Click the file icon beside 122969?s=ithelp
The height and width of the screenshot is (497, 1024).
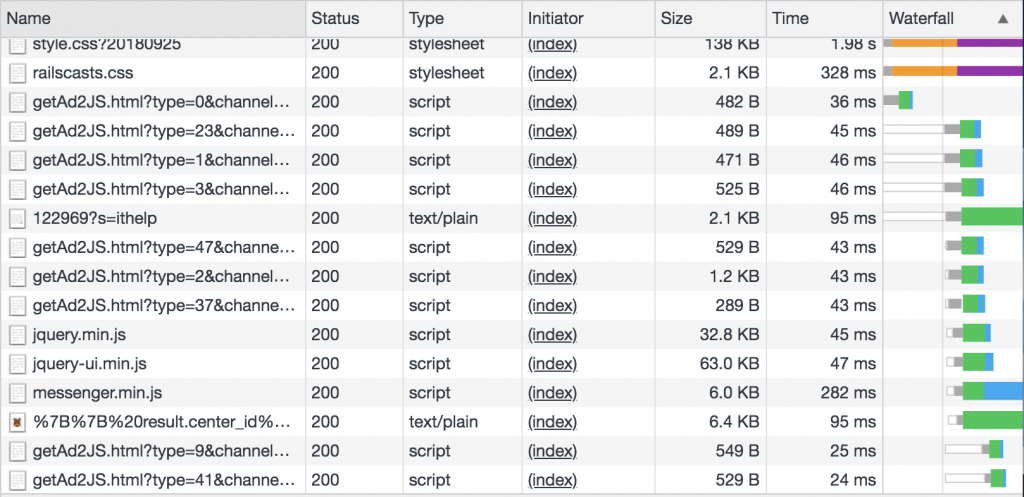click(x=17, y=218)
